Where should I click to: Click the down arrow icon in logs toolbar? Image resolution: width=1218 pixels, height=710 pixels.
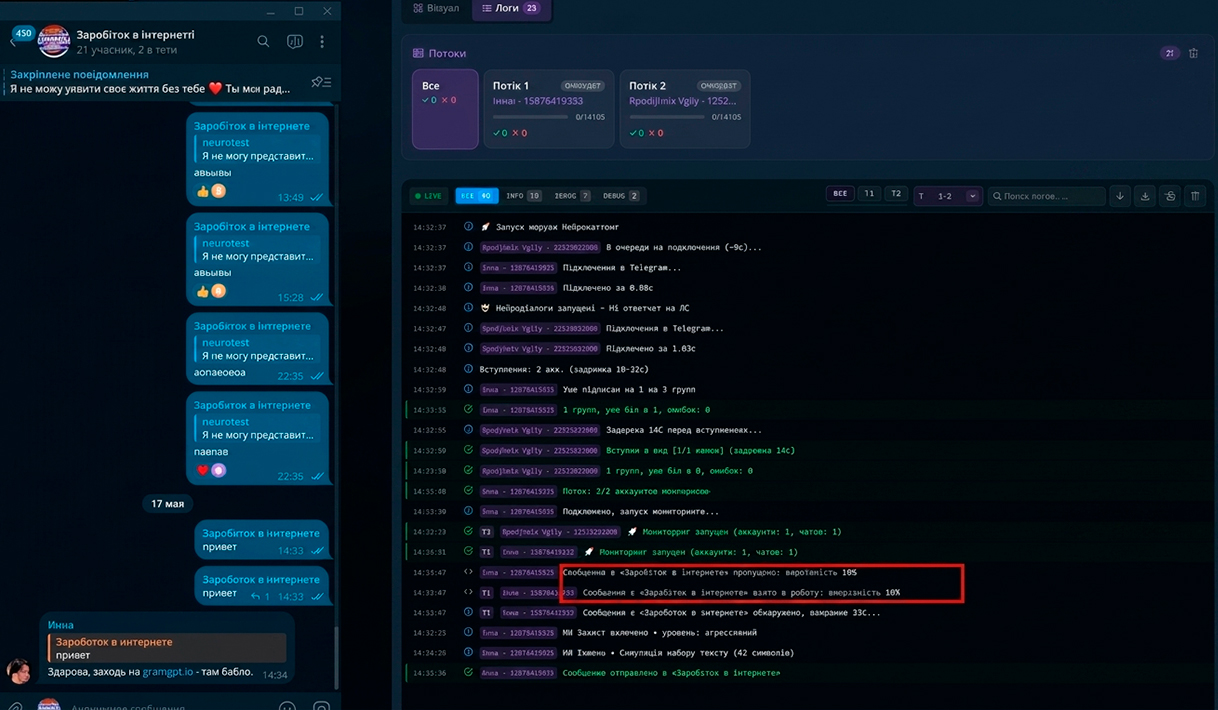coord(1120,196)
